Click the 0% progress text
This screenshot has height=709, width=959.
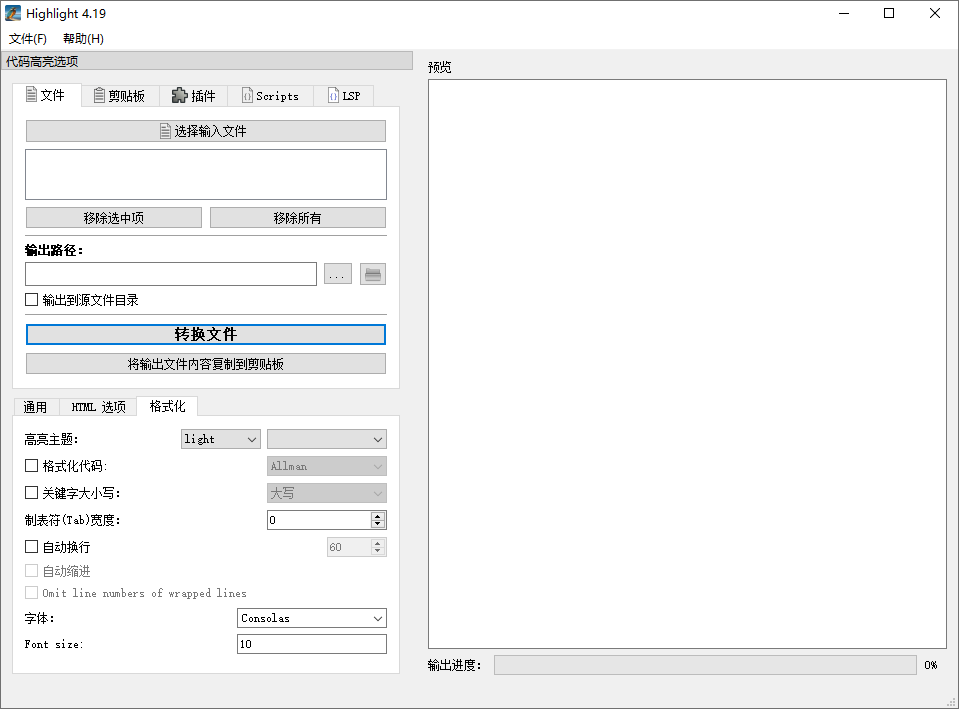pyautogui.click(x=931, y=665)
